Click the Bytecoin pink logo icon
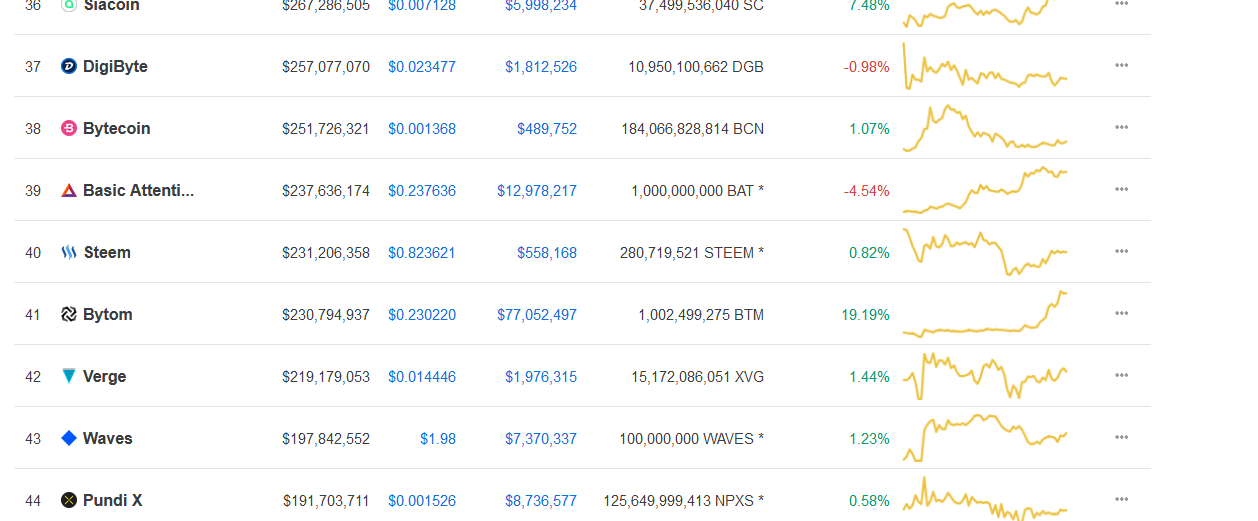 tap(69, 129)
